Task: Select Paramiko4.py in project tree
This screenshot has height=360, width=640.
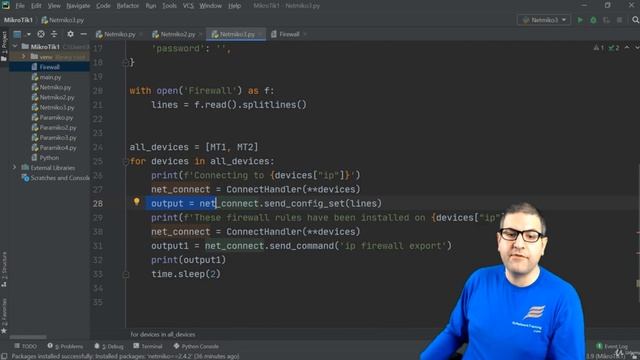Action: pyautogui.click(x=58, y=148)
